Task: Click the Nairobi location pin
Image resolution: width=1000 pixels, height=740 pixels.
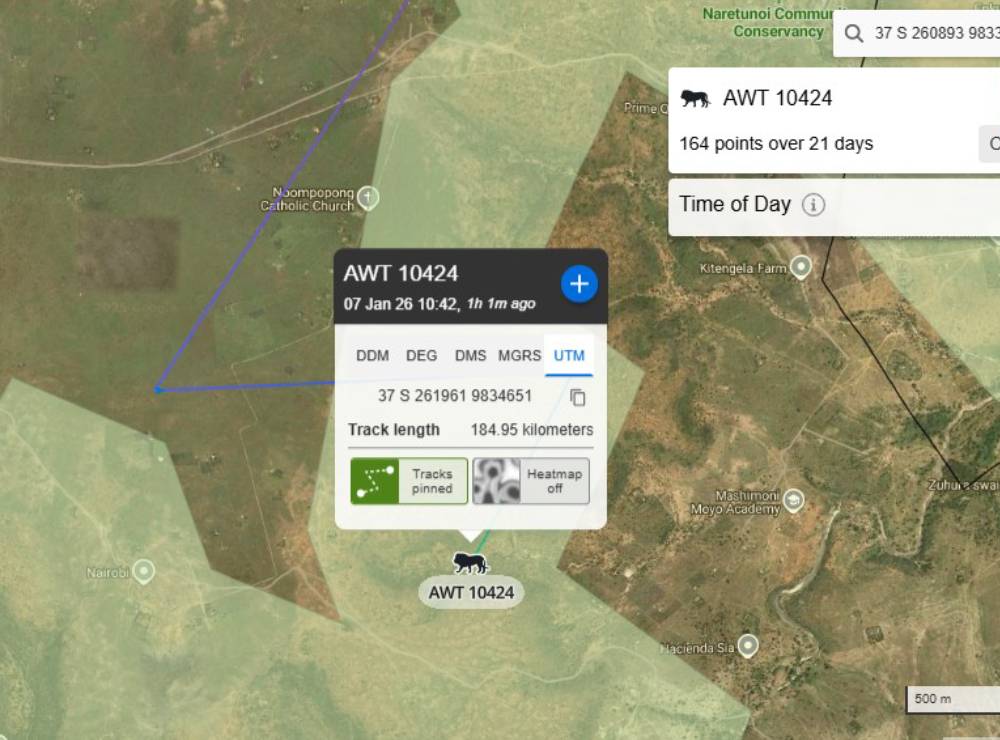Action: 144,572
